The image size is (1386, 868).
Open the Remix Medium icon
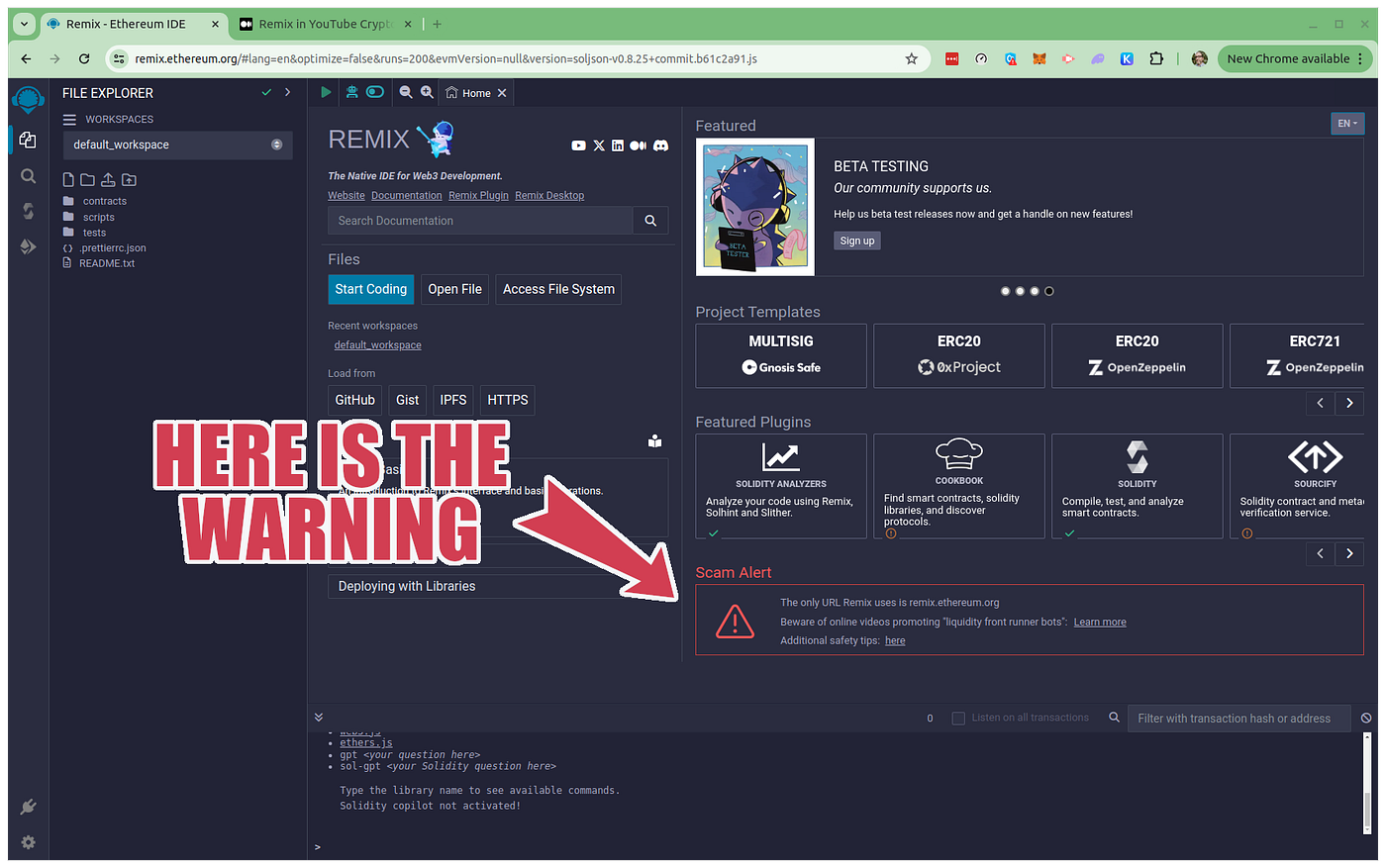click(x=638, y=145)
